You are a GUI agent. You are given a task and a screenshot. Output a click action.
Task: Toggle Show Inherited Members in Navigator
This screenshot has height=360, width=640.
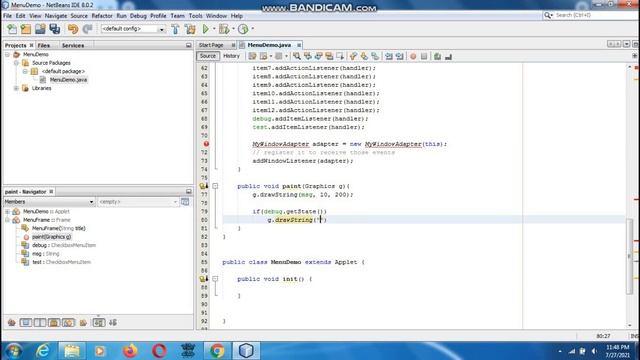(11, 323)
